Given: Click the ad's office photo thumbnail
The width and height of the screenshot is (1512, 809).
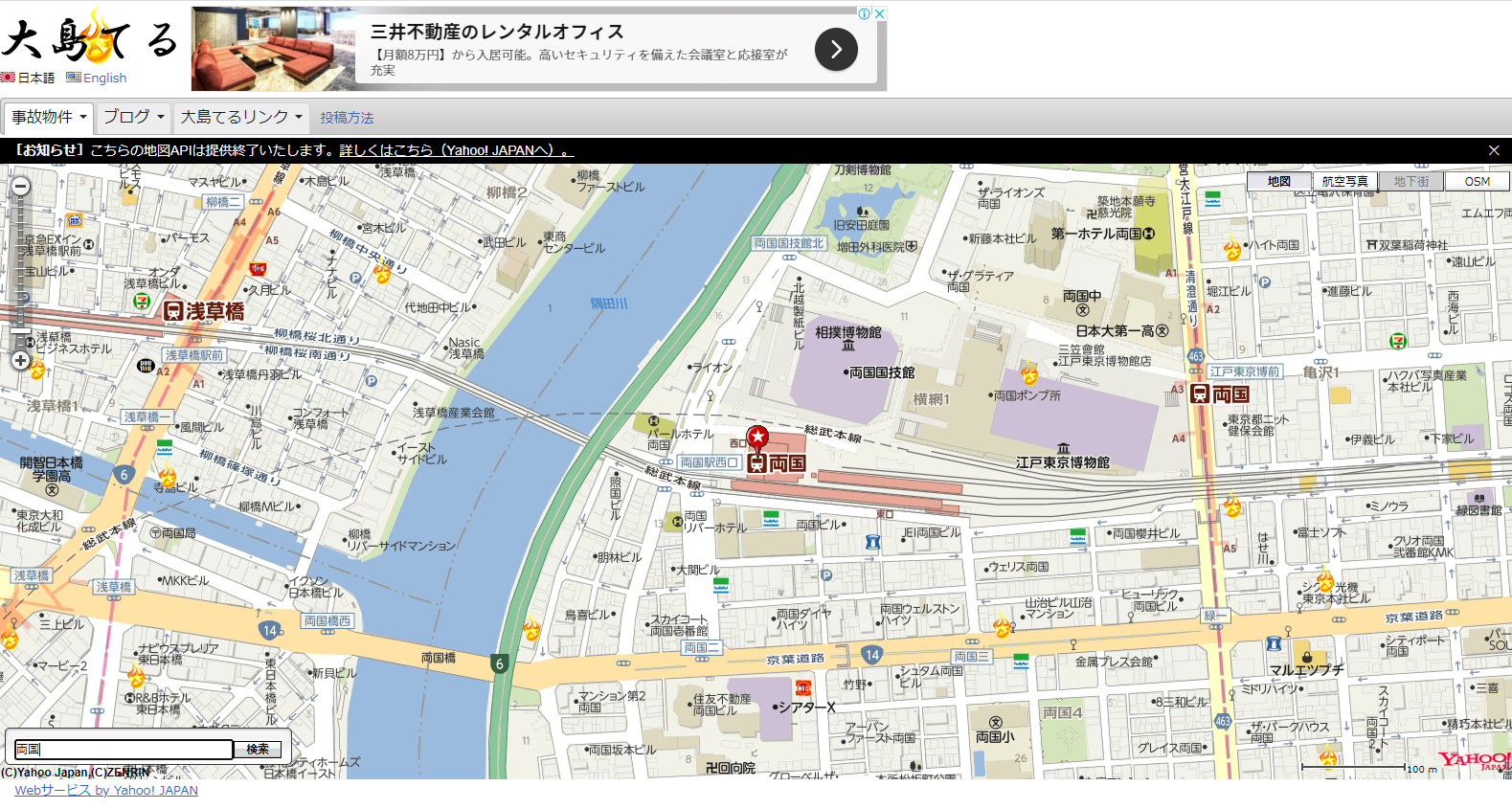Looking at the screenshot, I should (x=274, y=49).
